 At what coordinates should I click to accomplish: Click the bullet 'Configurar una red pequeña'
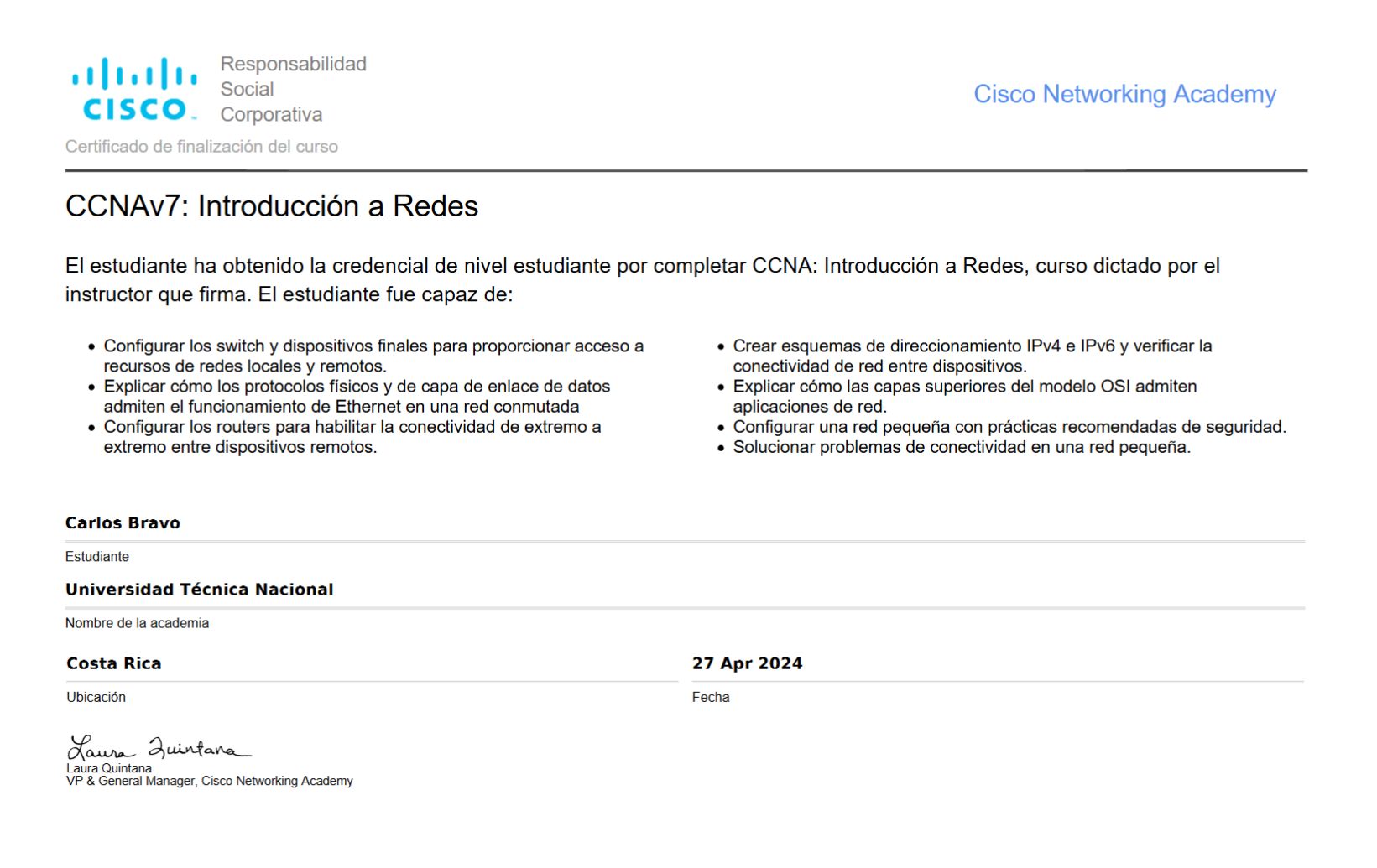coord(1009,427)
